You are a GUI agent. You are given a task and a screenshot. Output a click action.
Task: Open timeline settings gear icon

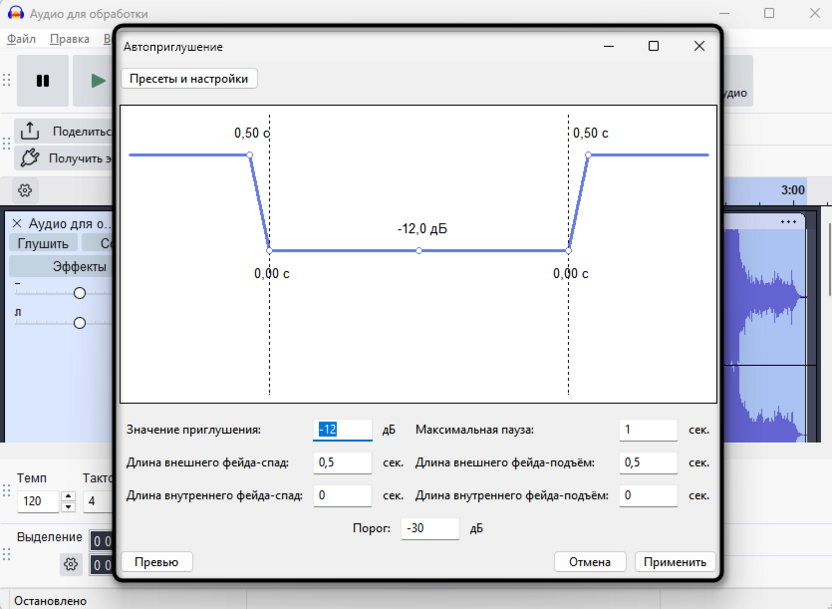click(24, 190)
